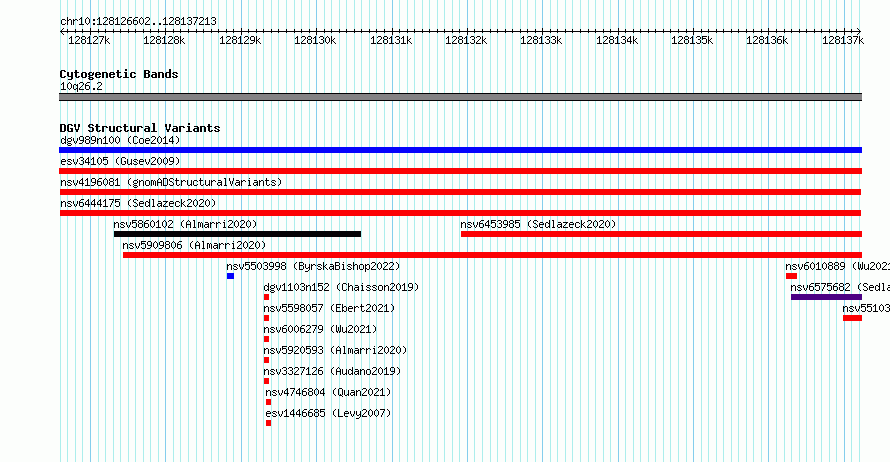Click the 128127k ruler tick label

click(x=89, y=41)
